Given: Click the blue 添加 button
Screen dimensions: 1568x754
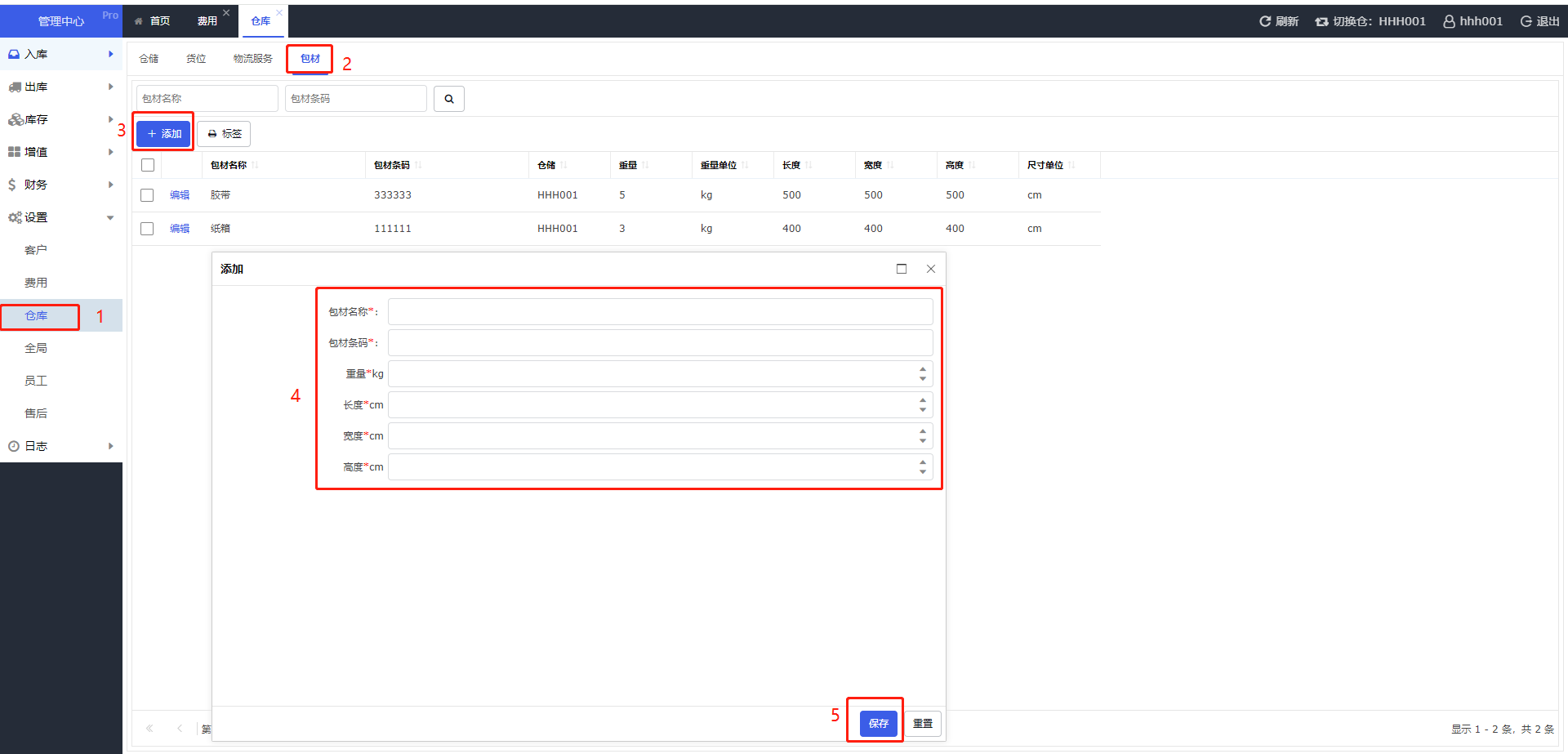Looking at the screenshot, I should coord(163,134).
